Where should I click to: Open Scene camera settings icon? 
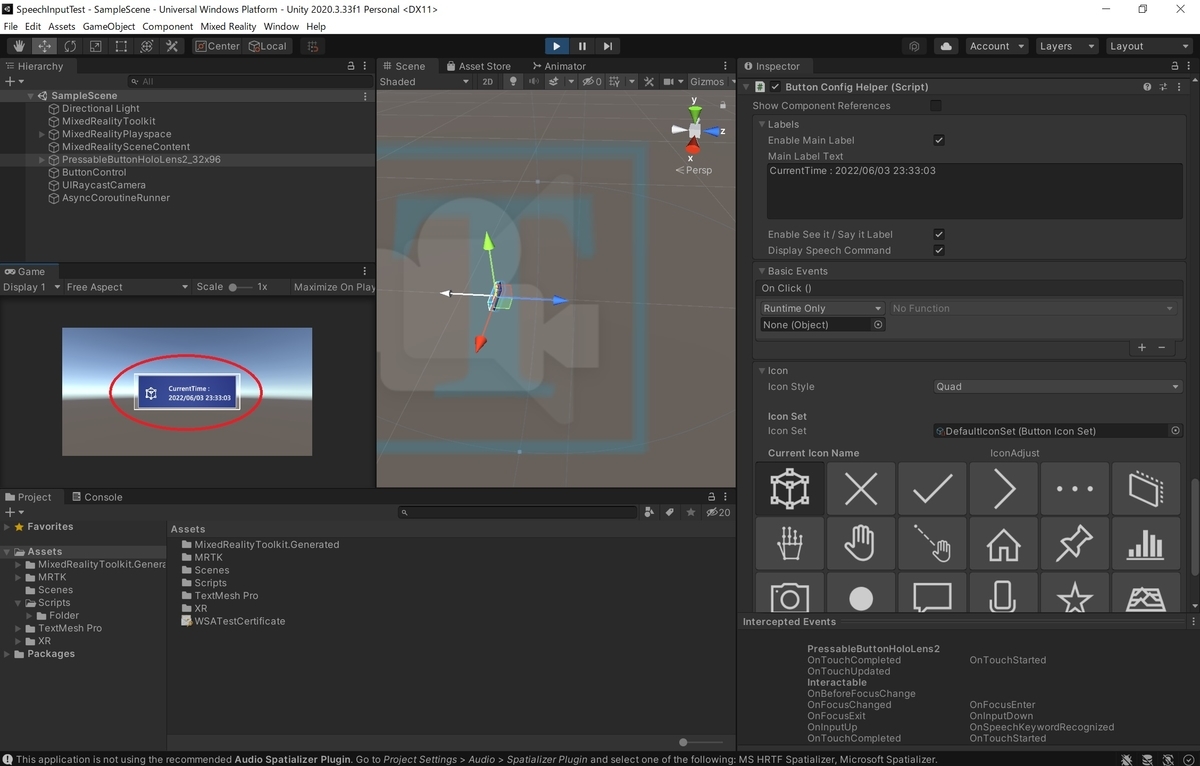click(x=669, y=82)
